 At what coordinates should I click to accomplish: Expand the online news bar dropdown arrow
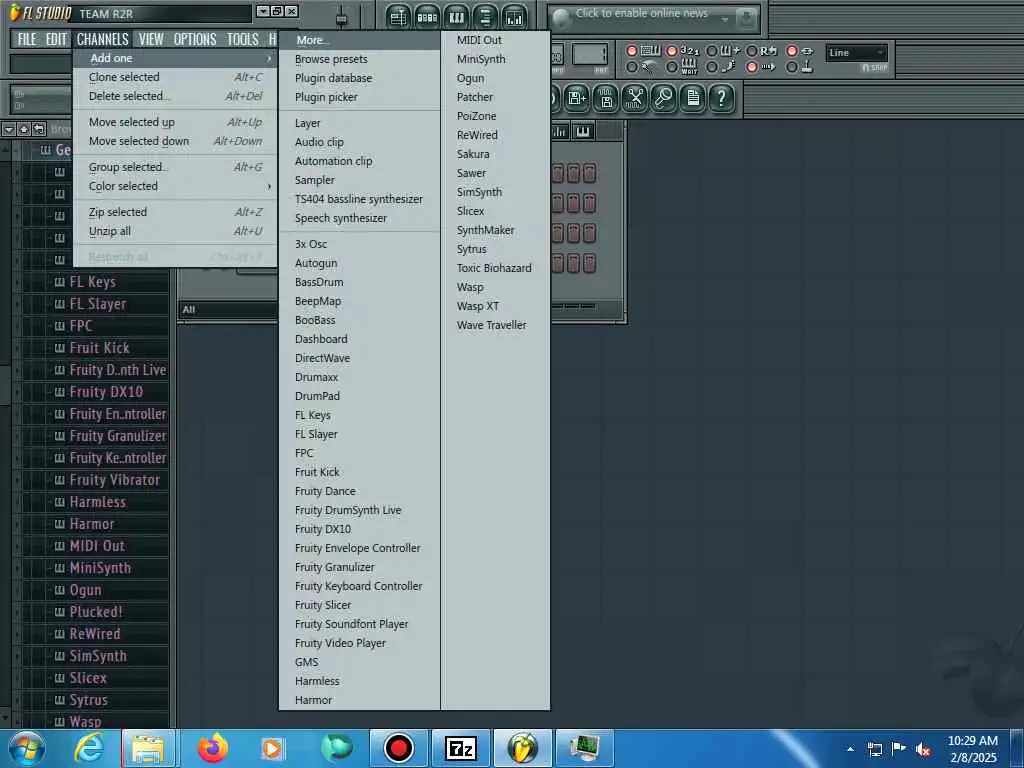[x=724, y=20]
